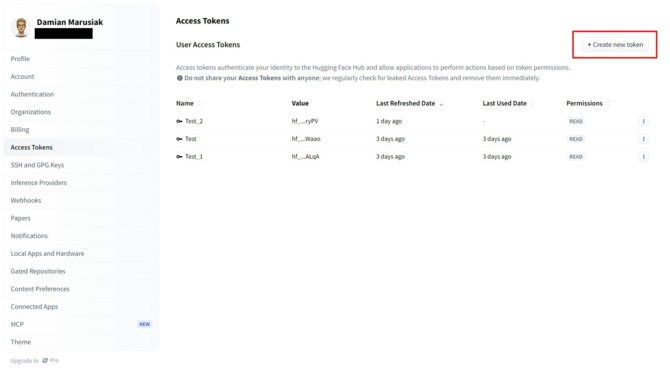Viewport: 670px width, 371px height.
Task: Open the MCP settings entry
Action: coord(81,324)
